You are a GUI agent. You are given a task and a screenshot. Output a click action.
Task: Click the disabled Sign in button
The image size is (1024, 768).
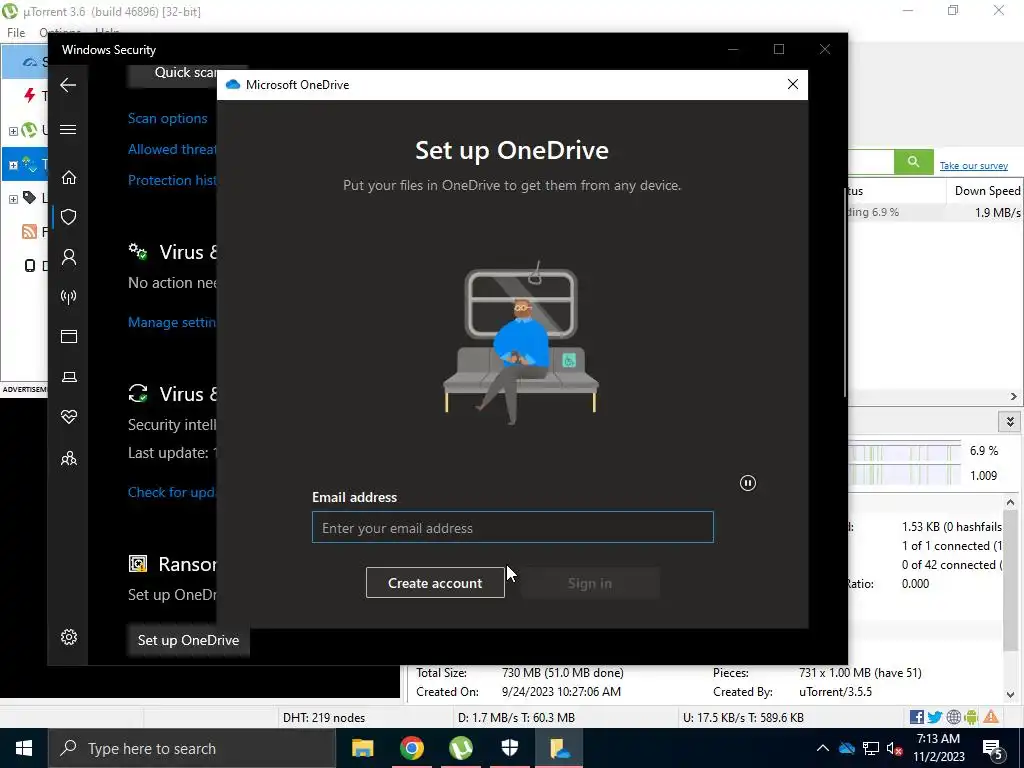point(590,583)
